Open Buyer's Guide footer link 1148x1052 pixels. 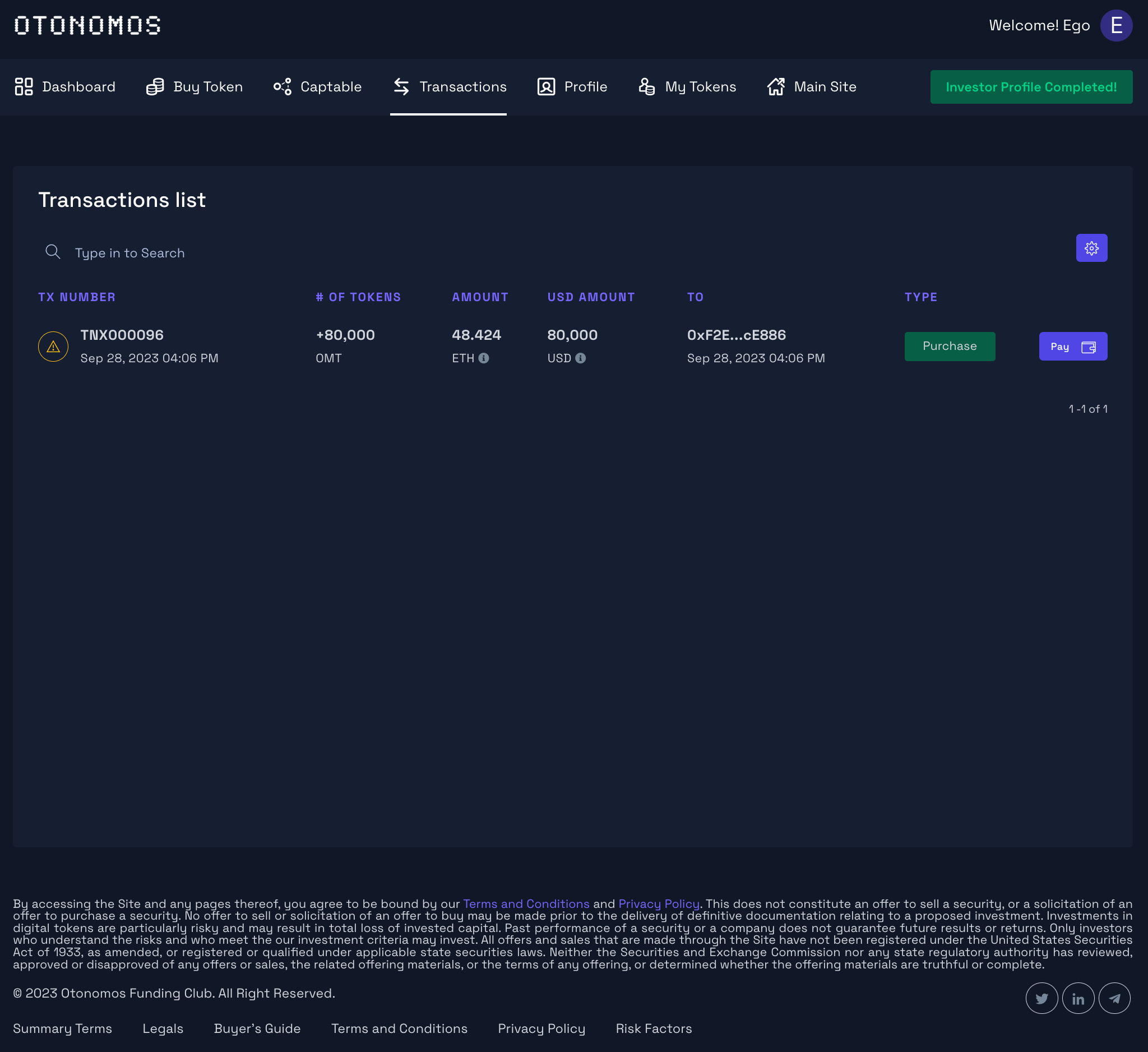[257, 1028]
